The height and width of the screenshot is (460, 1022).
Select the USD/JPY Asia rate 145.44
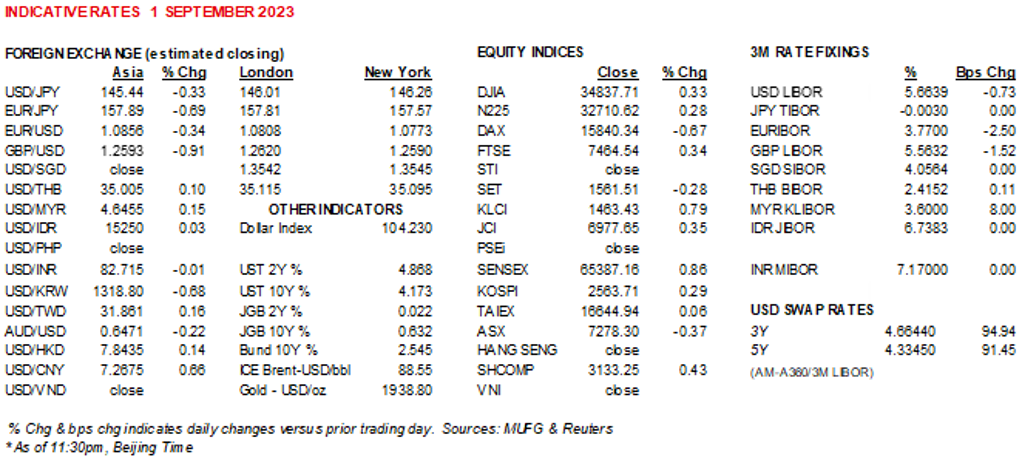point(125,93)
